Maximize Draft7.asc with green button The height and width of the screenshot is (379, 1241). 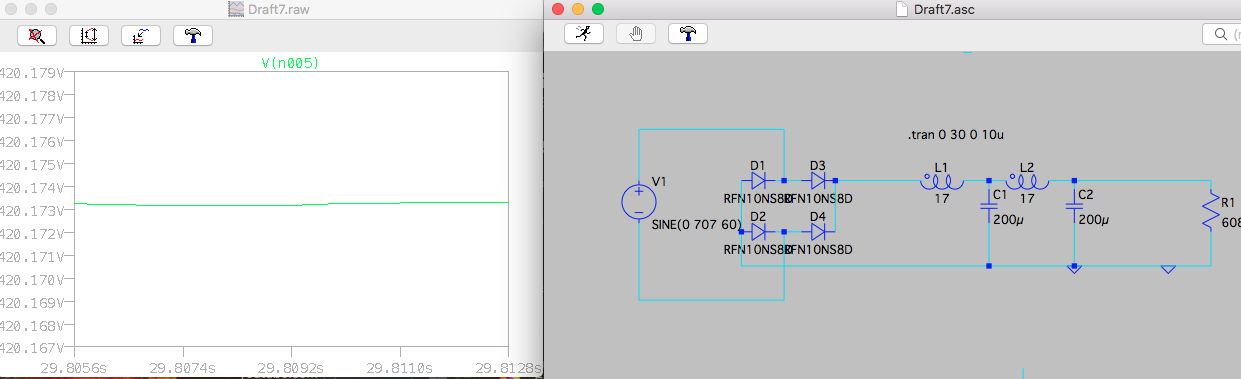[x=599, y=8]
